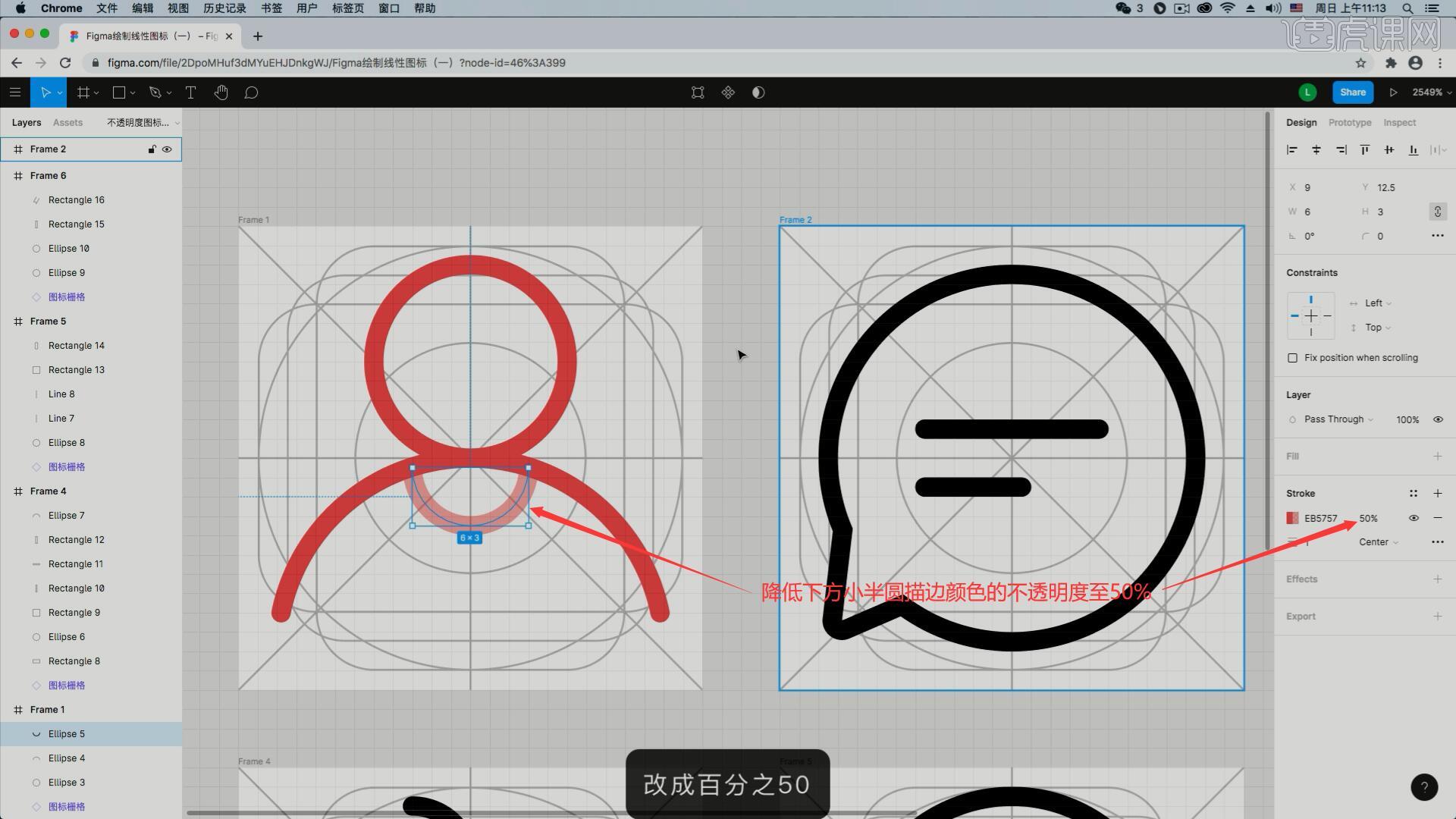Add a fill with the plus icon

point(1438,457)
